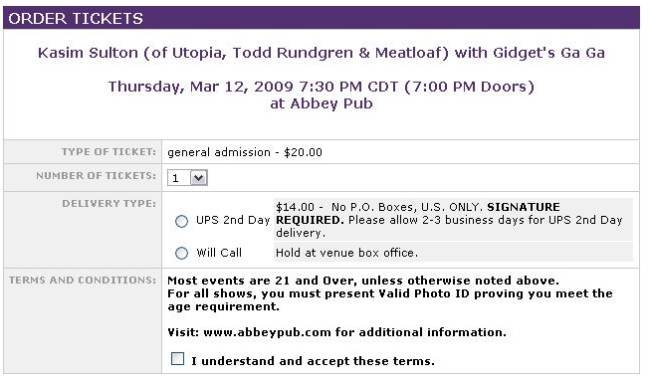
Task: Click the general admission - $20.00 text
Action: (245, 152)
